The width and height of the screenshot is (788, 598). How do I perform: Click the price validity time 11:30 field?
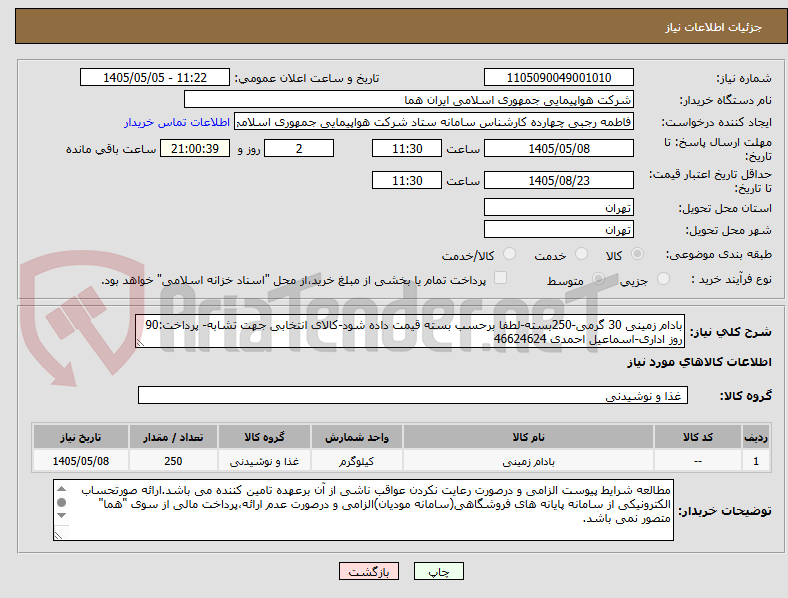coord(407,180)
